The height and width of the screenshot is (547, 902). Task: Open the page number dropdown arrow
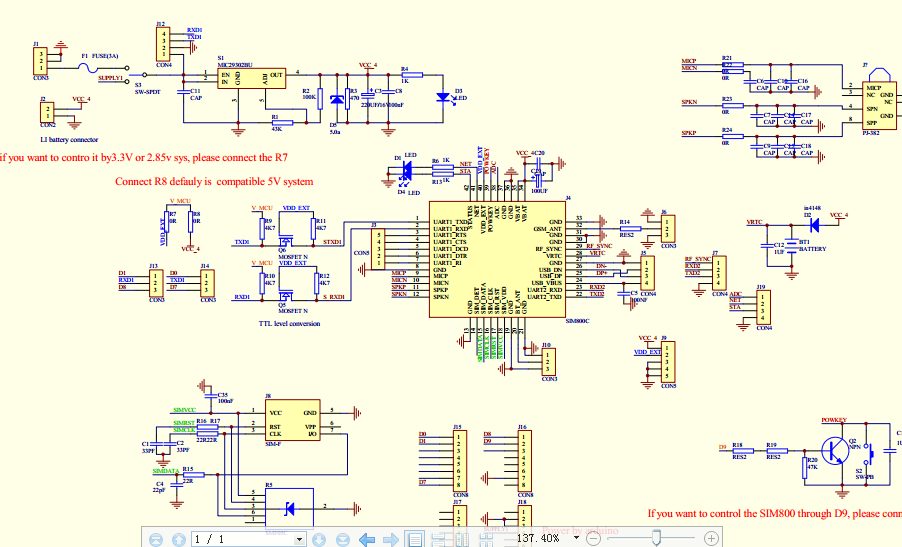(x=299, y=540)
